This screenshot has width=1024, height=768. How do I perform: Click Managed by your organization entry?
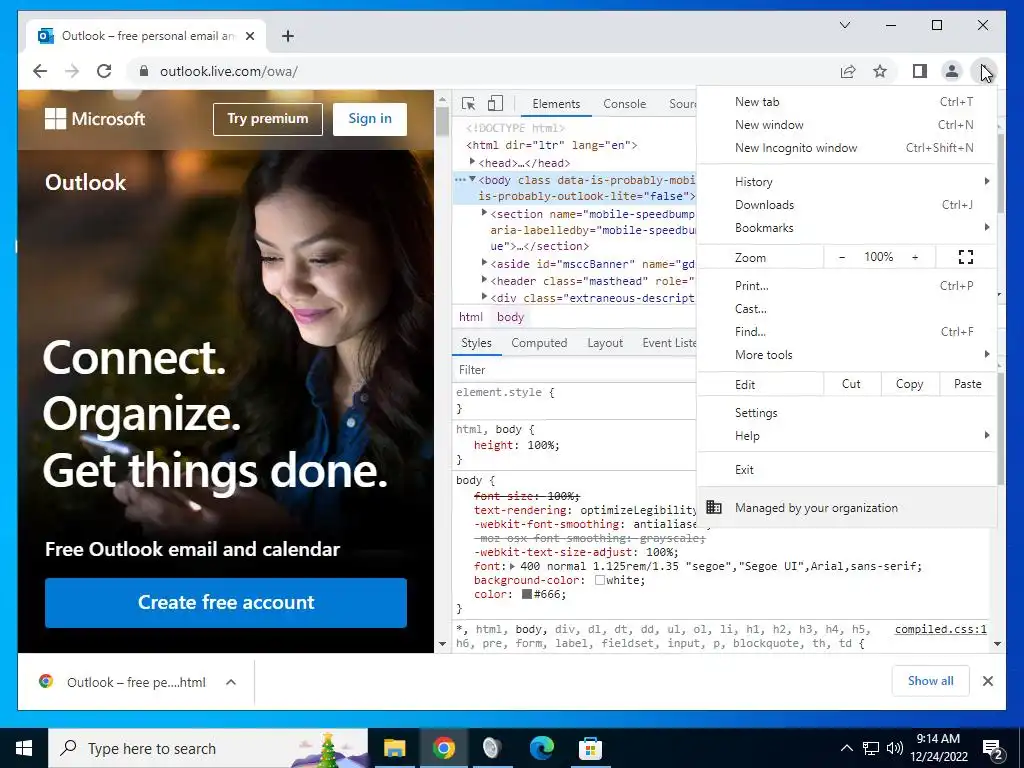tap(847, 507)
